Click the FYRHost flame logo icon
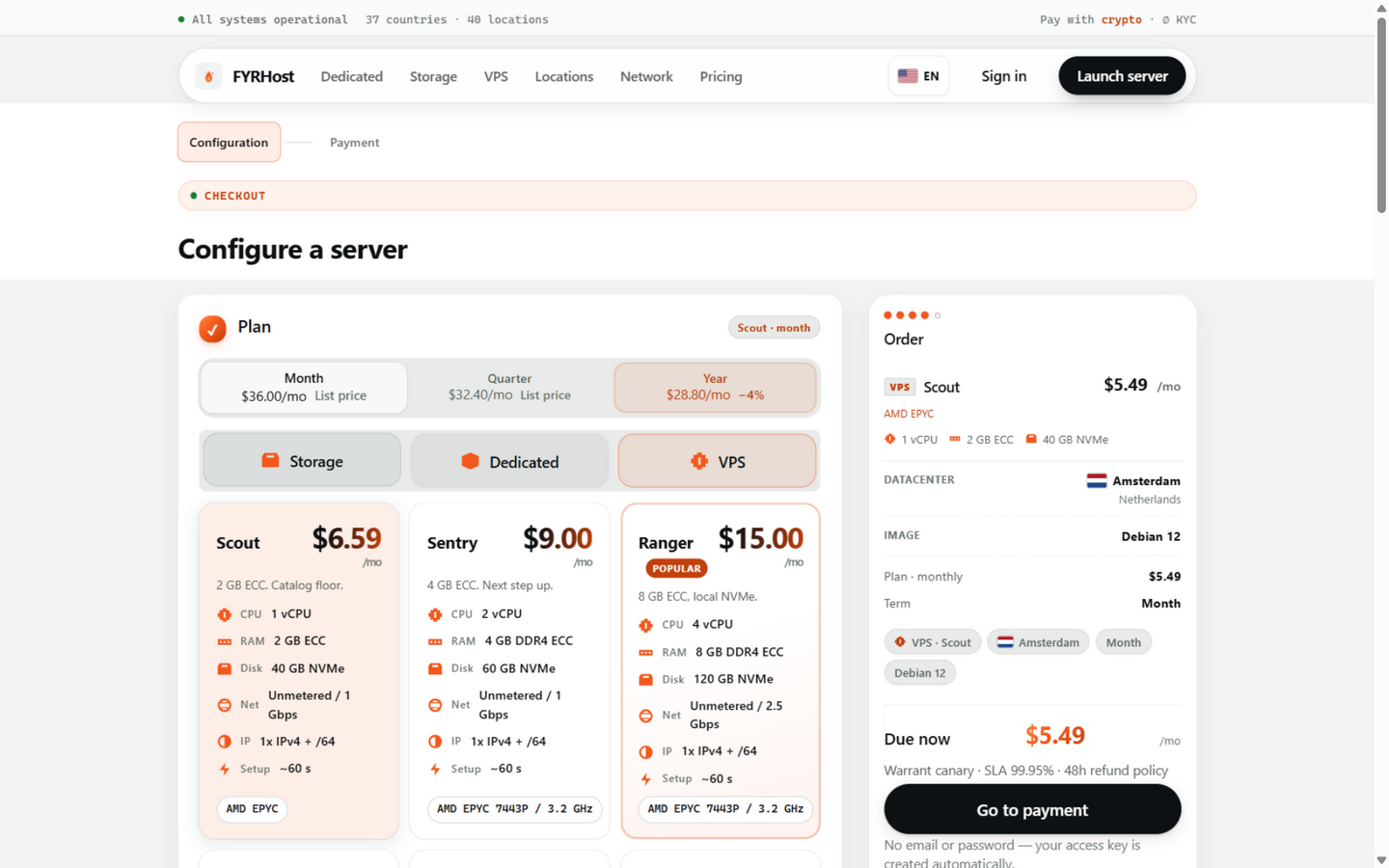The width and height of the screenshot is (1389, 868). pyautogui.click(x=208, y=76)
